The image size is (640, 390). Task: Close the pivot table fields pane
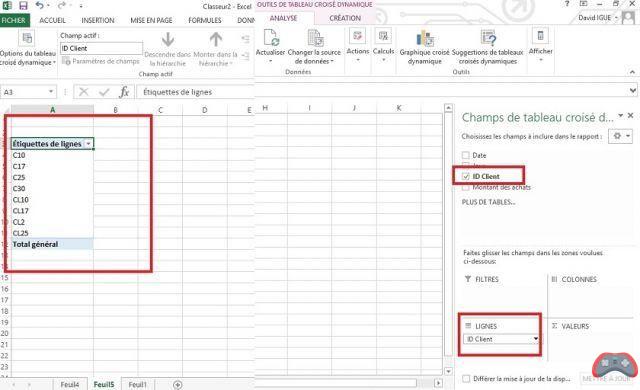click(631, 116)
